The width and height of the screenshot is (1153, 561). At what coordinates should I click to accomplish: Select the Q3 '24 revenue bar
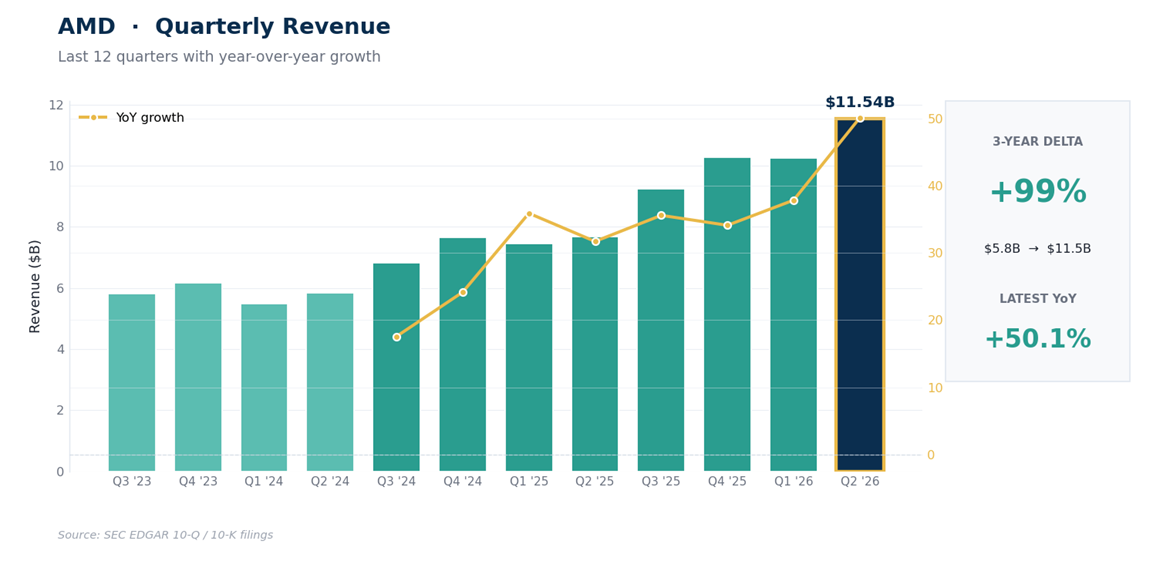coord(396,367)
